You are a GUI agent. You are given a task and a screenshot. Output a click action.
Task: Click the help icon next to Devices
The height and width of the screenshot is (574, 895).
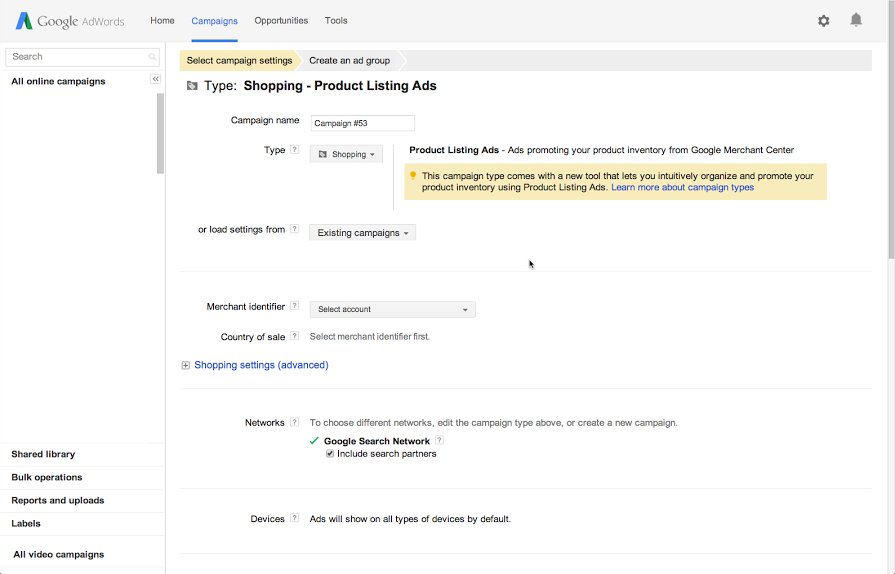coord(295,518)
